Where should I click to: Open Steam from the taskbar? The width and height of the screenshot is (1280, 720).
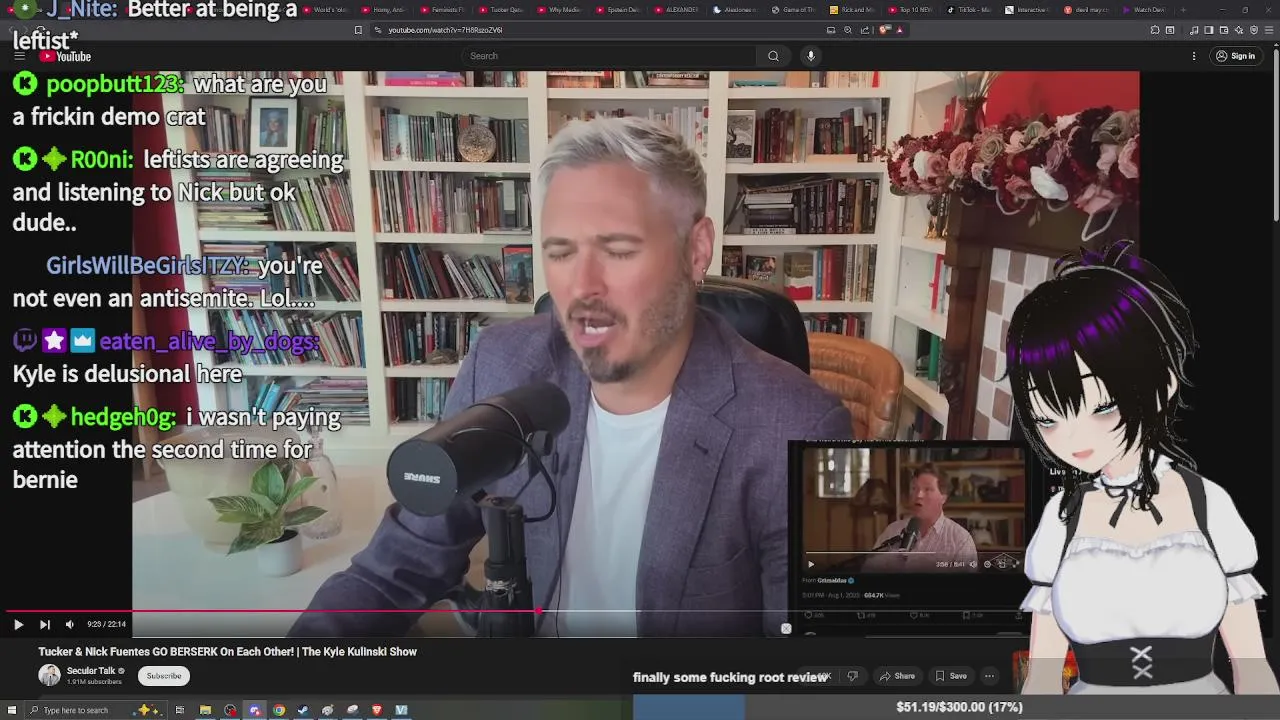(303, 710)
